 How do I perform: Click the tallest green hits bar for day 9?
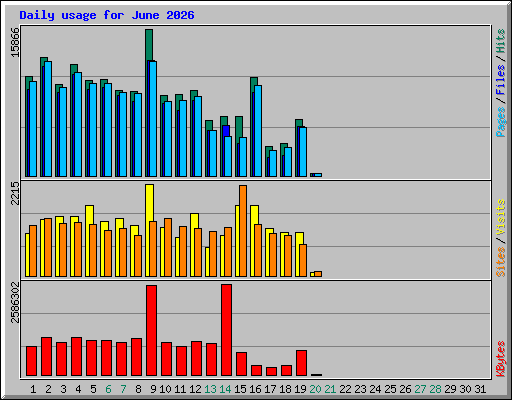[149, 45]
